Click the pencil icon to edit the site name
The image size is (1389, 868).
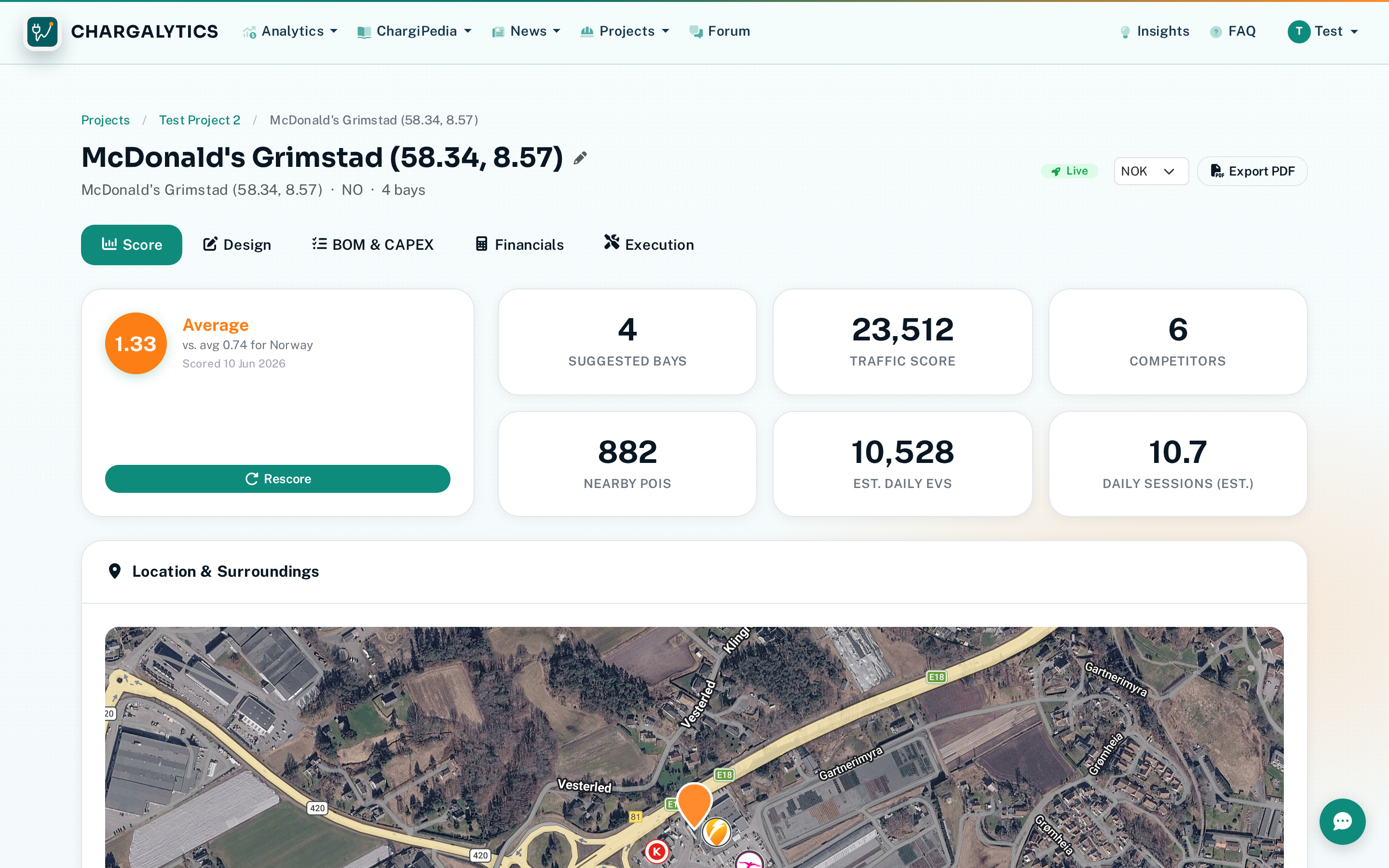pyautogui.click(x=580, y=158)
